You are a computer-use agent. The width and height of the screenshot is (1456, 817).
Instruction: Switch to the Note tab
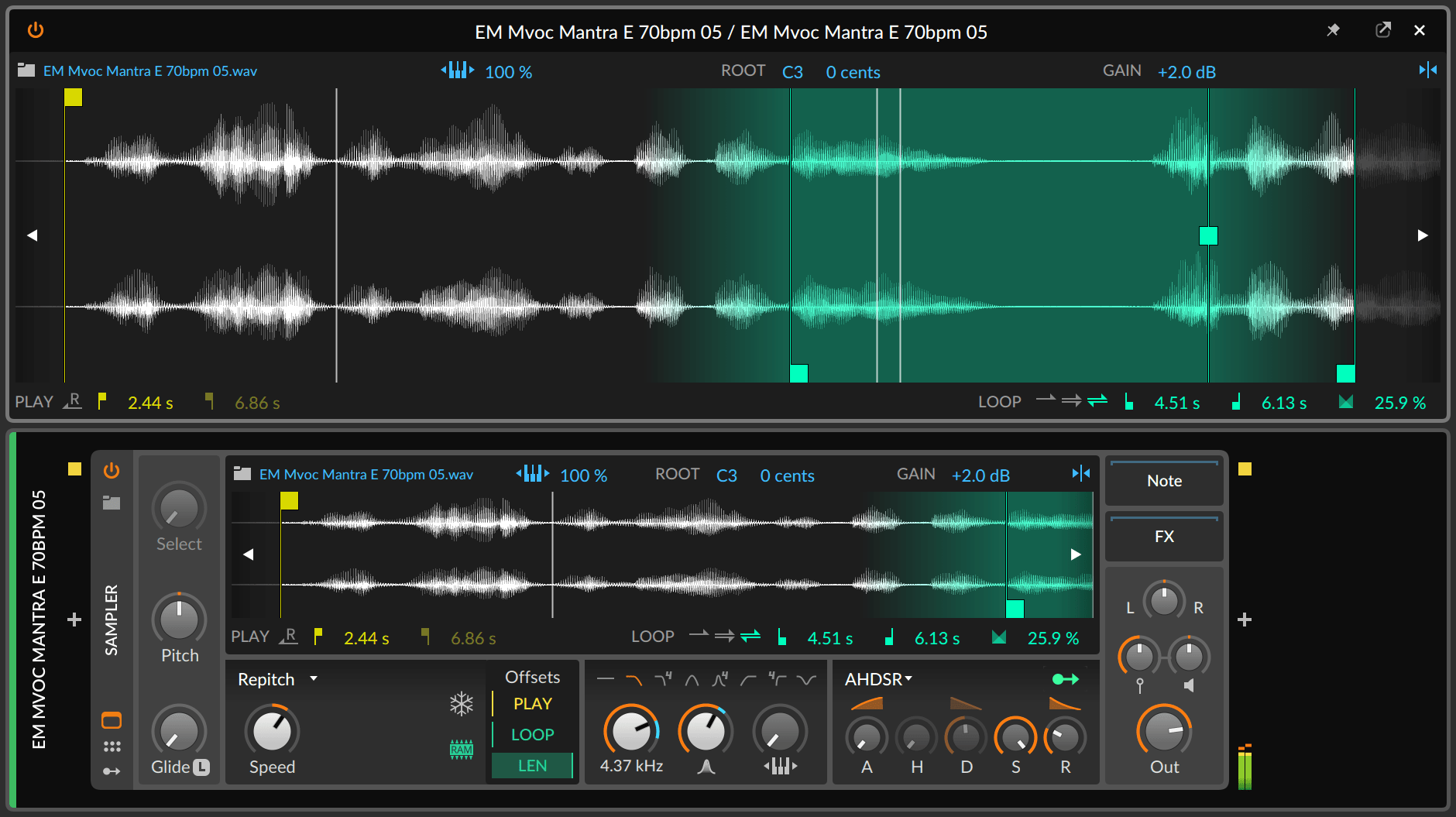(x=1163, y=481)
